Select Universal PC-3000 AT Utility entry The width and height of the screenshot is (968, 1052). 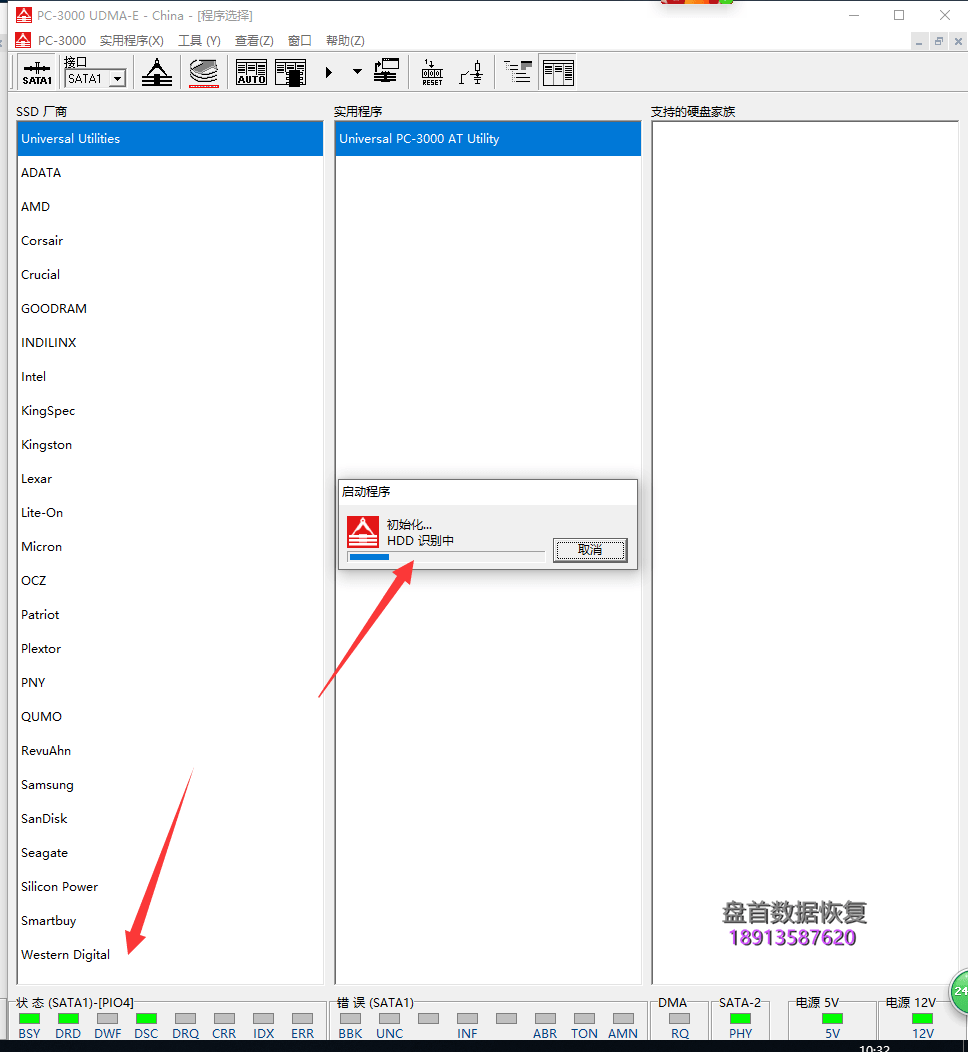(488, 139)
